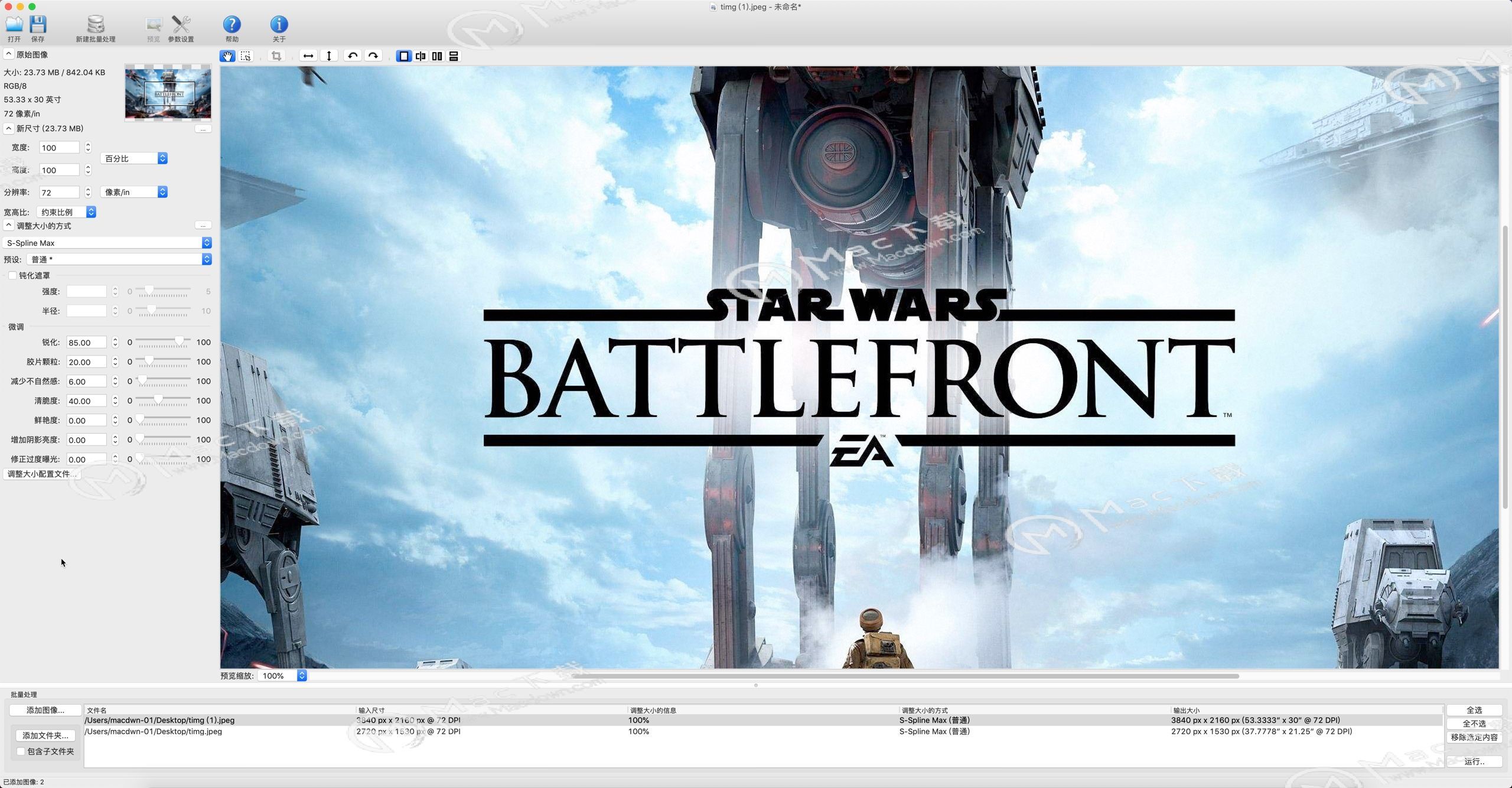Collapse the 原始图像 section
This screenshot has height=788, width=1512.
pos(8,54)
